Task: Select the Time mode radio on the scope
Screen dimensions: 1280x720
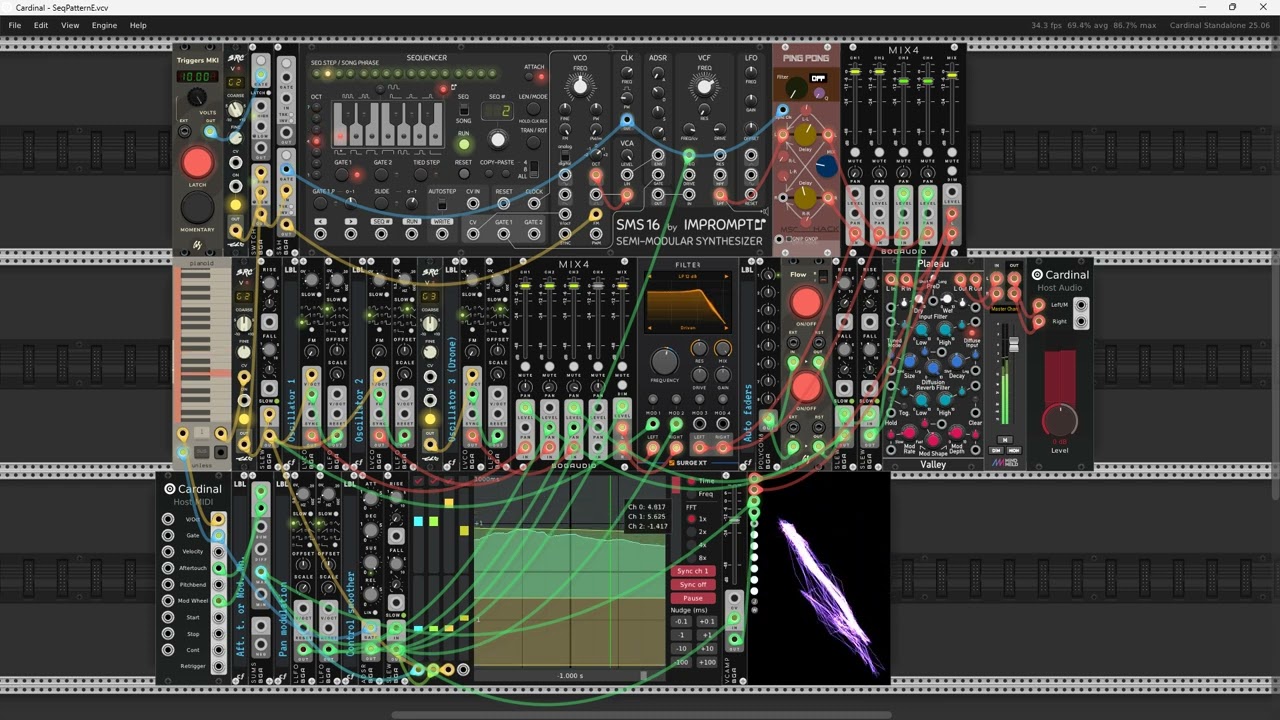Action: pos(691,482)
